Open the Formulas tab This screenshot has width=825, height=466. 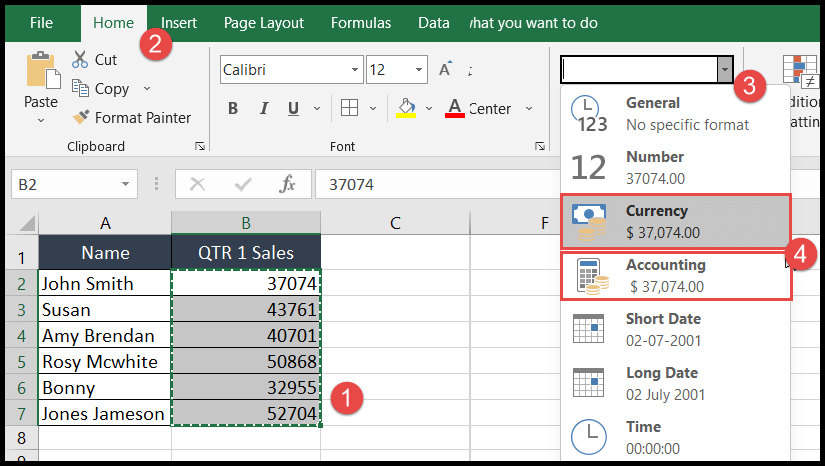(x=361, y=23)
